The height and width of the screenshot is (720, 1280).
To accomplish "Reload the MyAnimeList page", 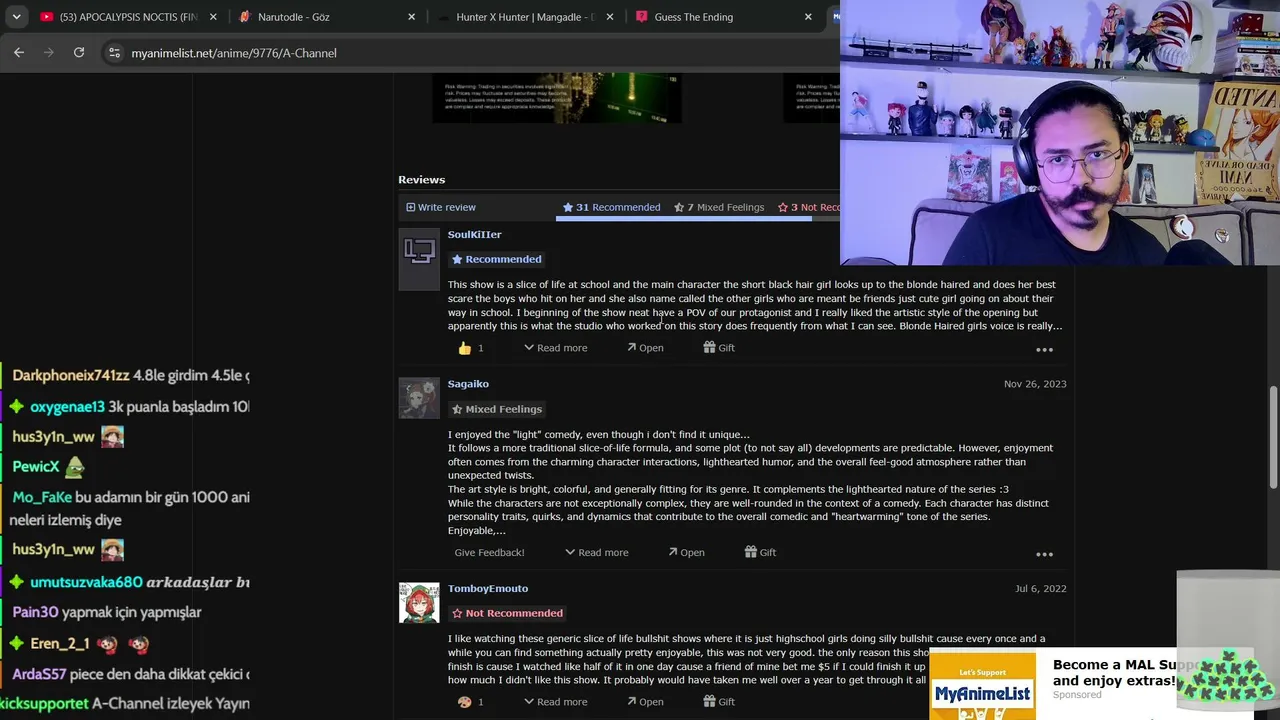I will pyautogui.click(x=79, y=52).
